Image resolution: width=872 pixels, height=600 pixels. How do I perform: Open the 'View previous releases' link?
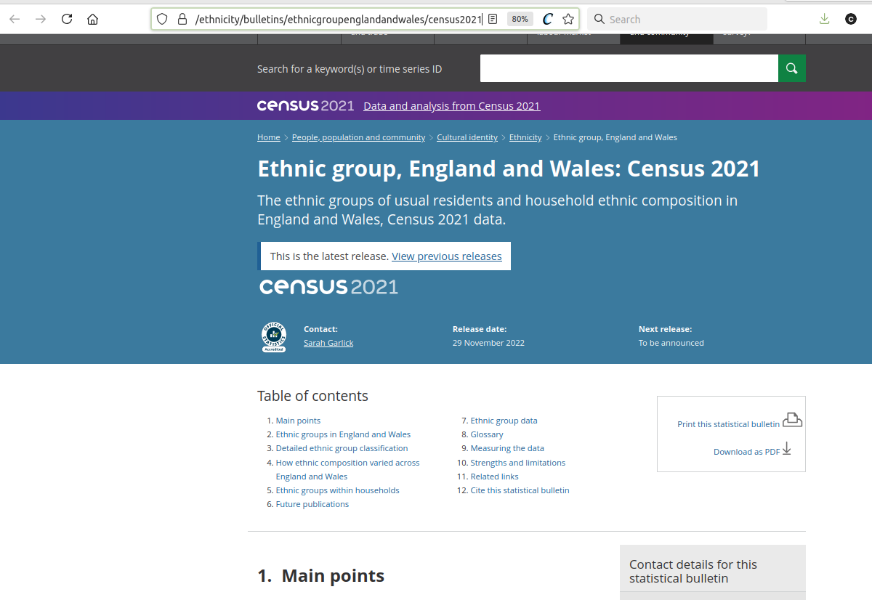pos(446,256)
